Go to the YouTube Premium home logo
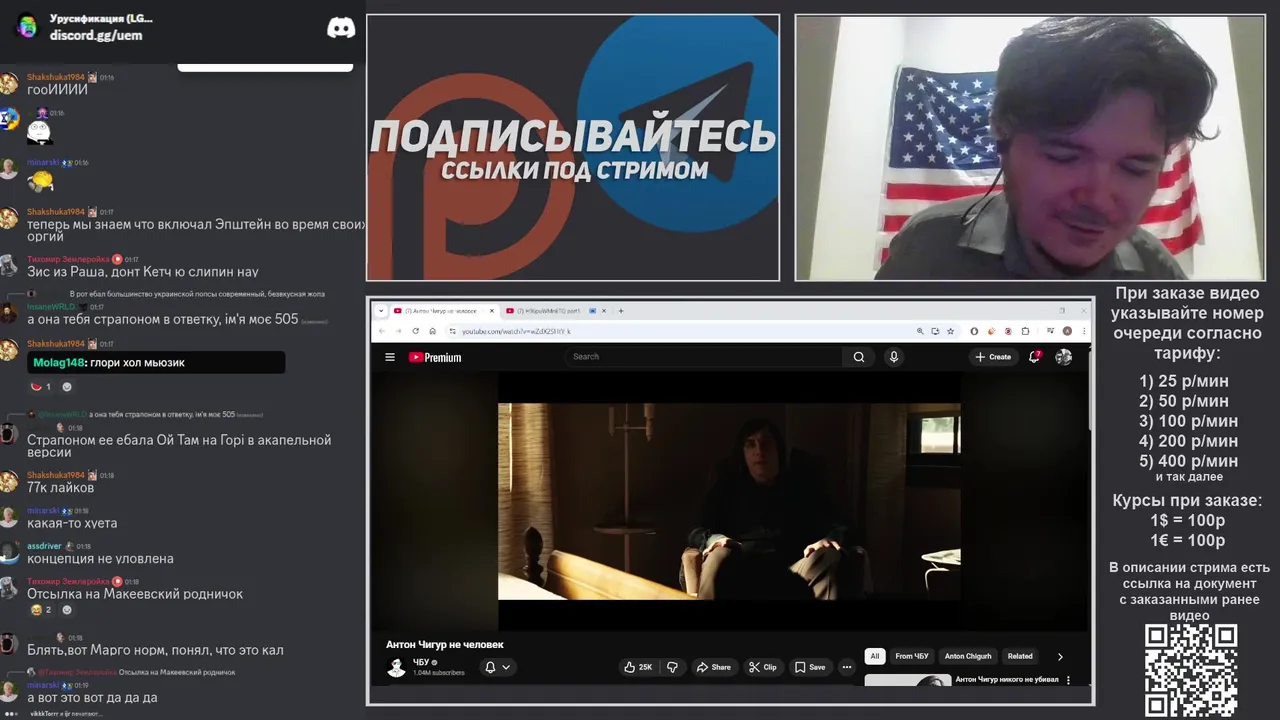The image size is (1280, 720). pos(435,357)
